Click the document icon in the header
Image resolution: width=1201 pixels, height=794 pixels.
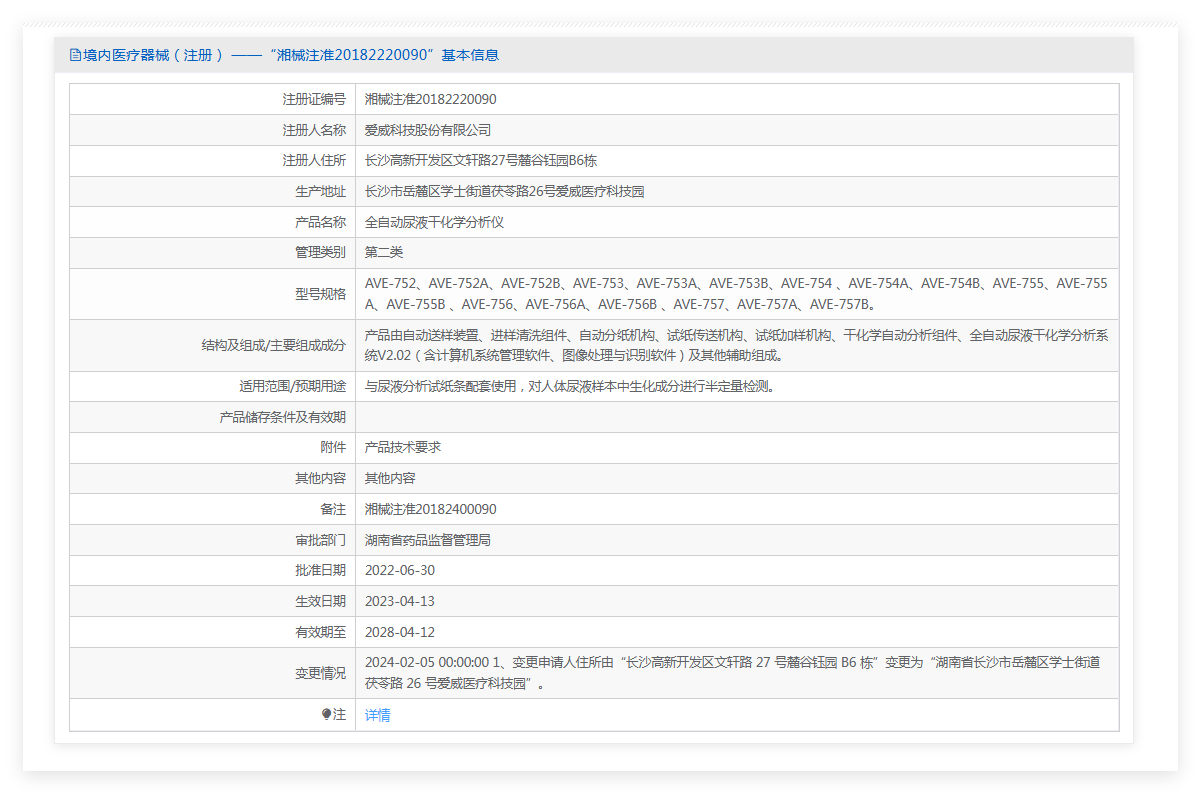pyautogui.click(x=75, y=55)
